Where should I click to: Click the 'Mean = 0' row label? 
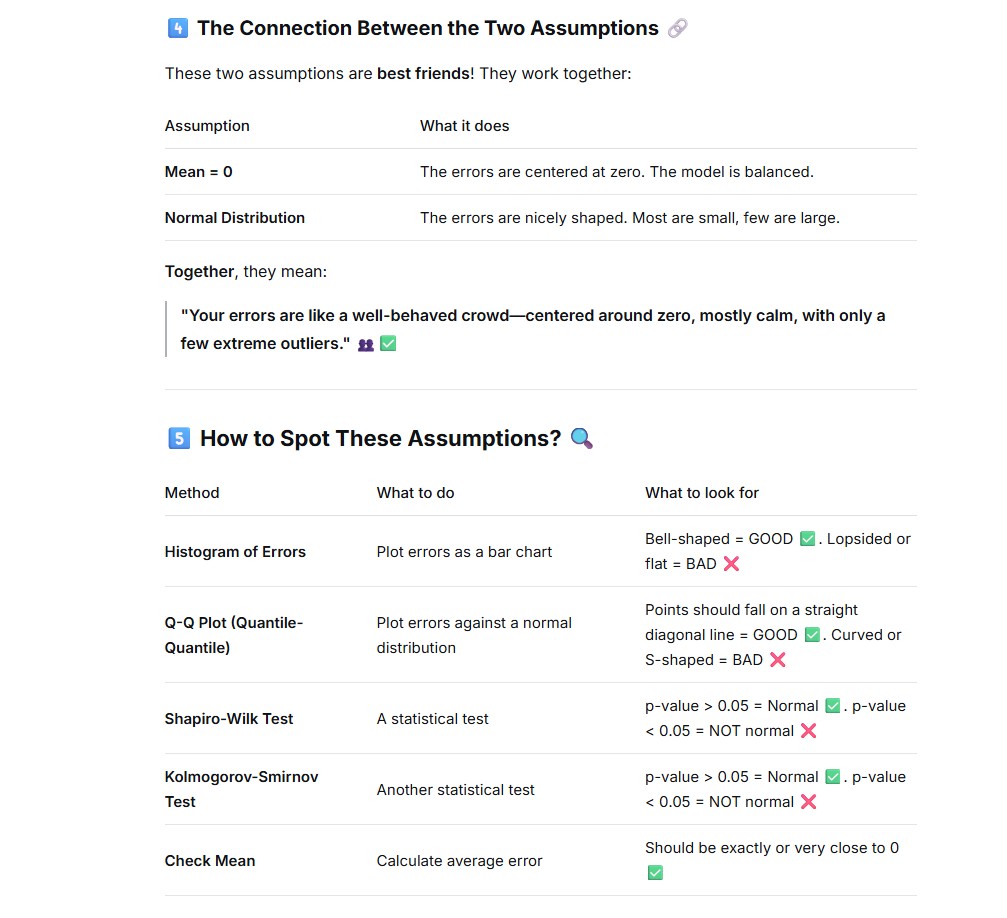[198, 172]
